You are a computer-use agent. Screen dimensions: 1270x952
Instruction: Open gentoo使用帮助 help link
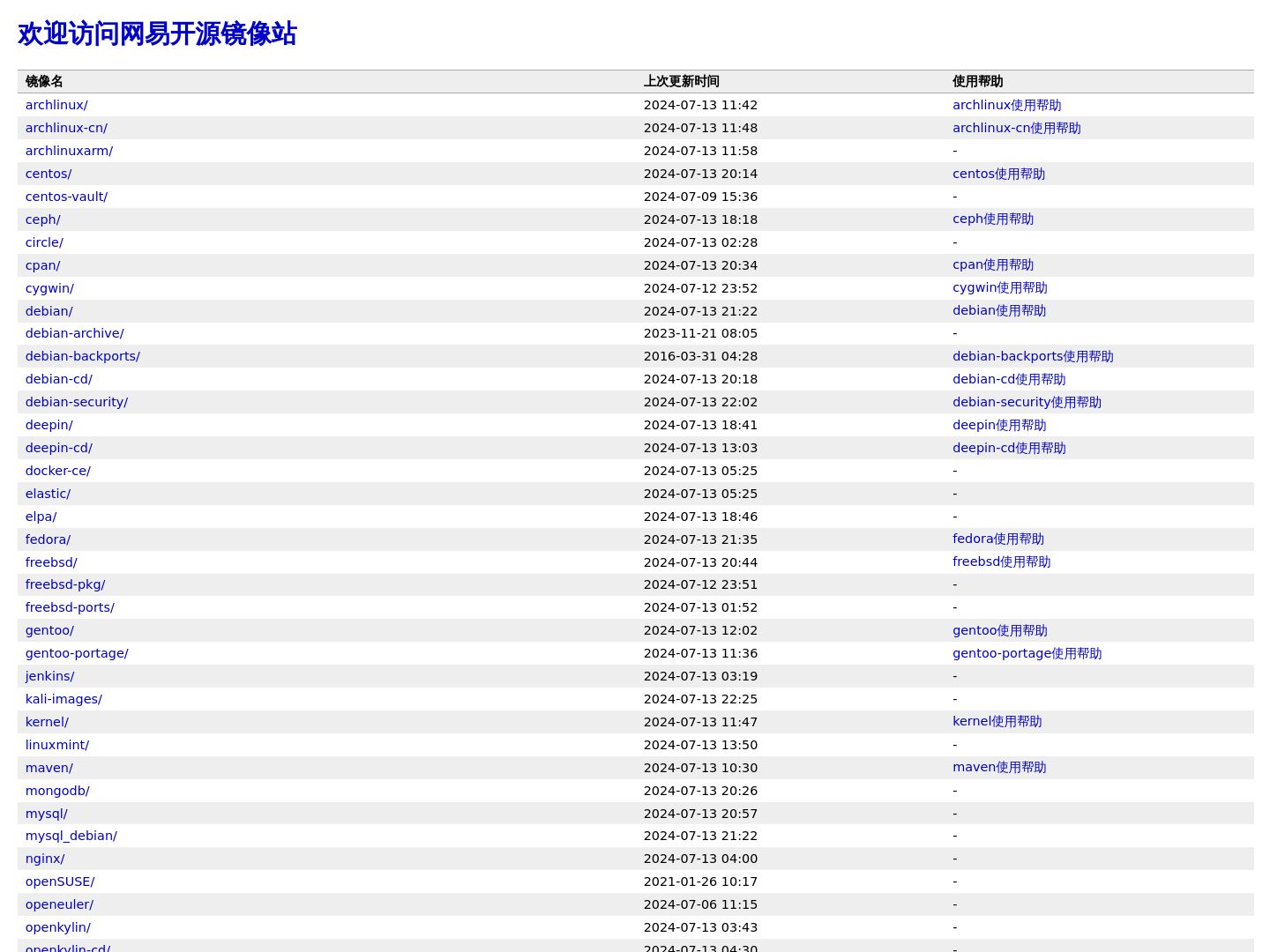(x=1000, y=630)
